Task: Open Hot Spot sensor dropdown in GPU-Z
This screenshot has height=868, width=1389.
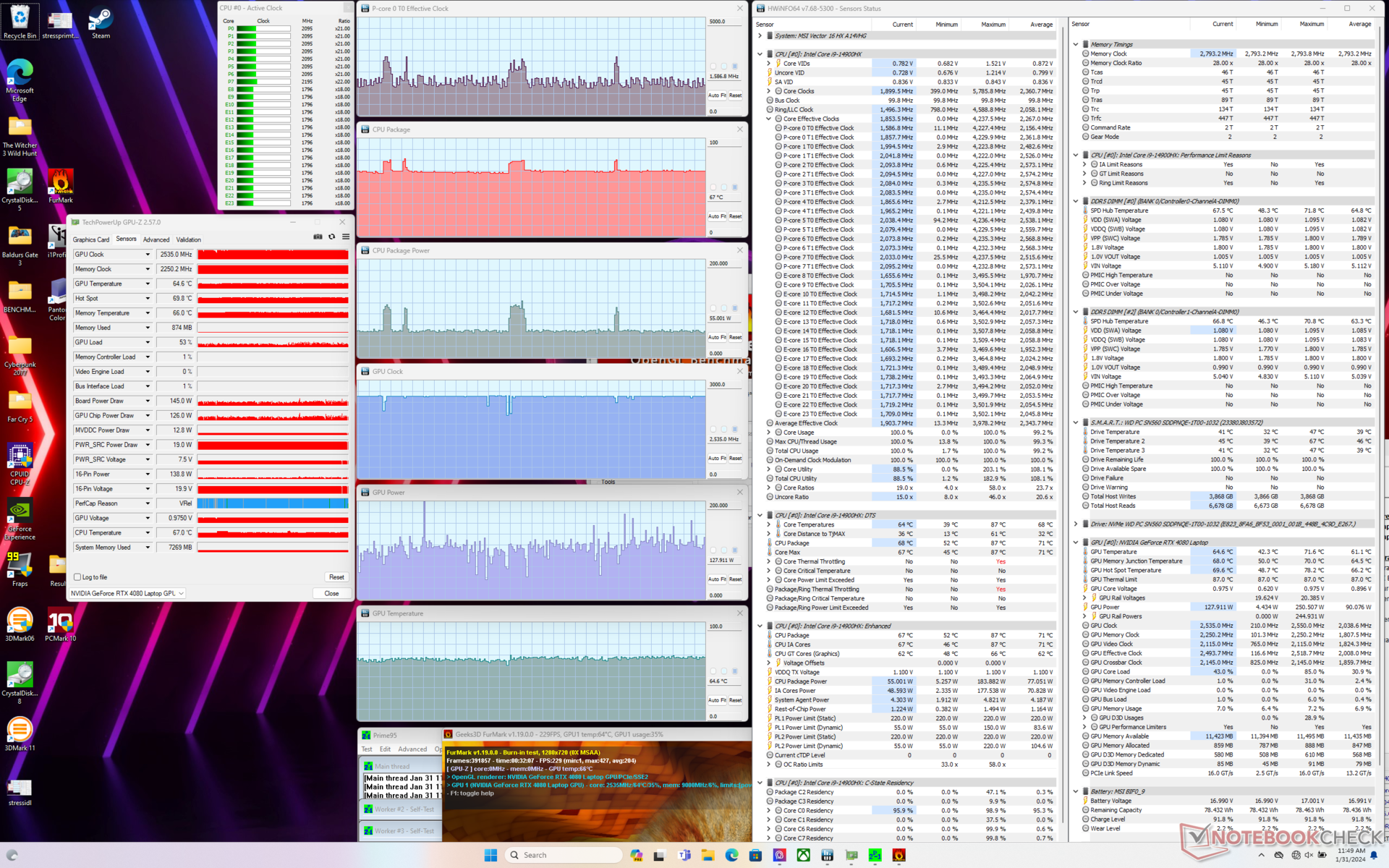Action: pyautogui.click(x=148, y=298)
